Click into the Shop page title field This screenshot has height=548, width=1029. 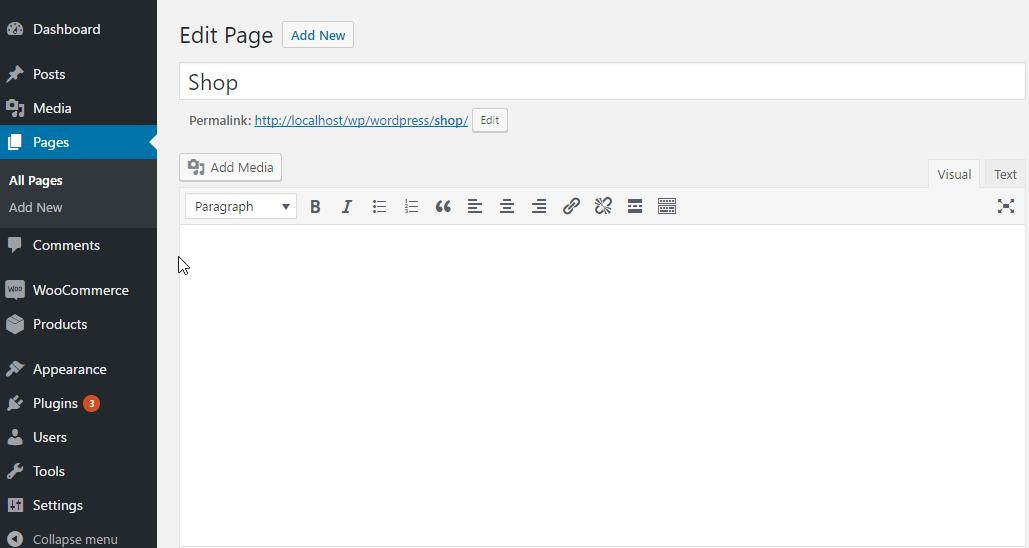602,81
